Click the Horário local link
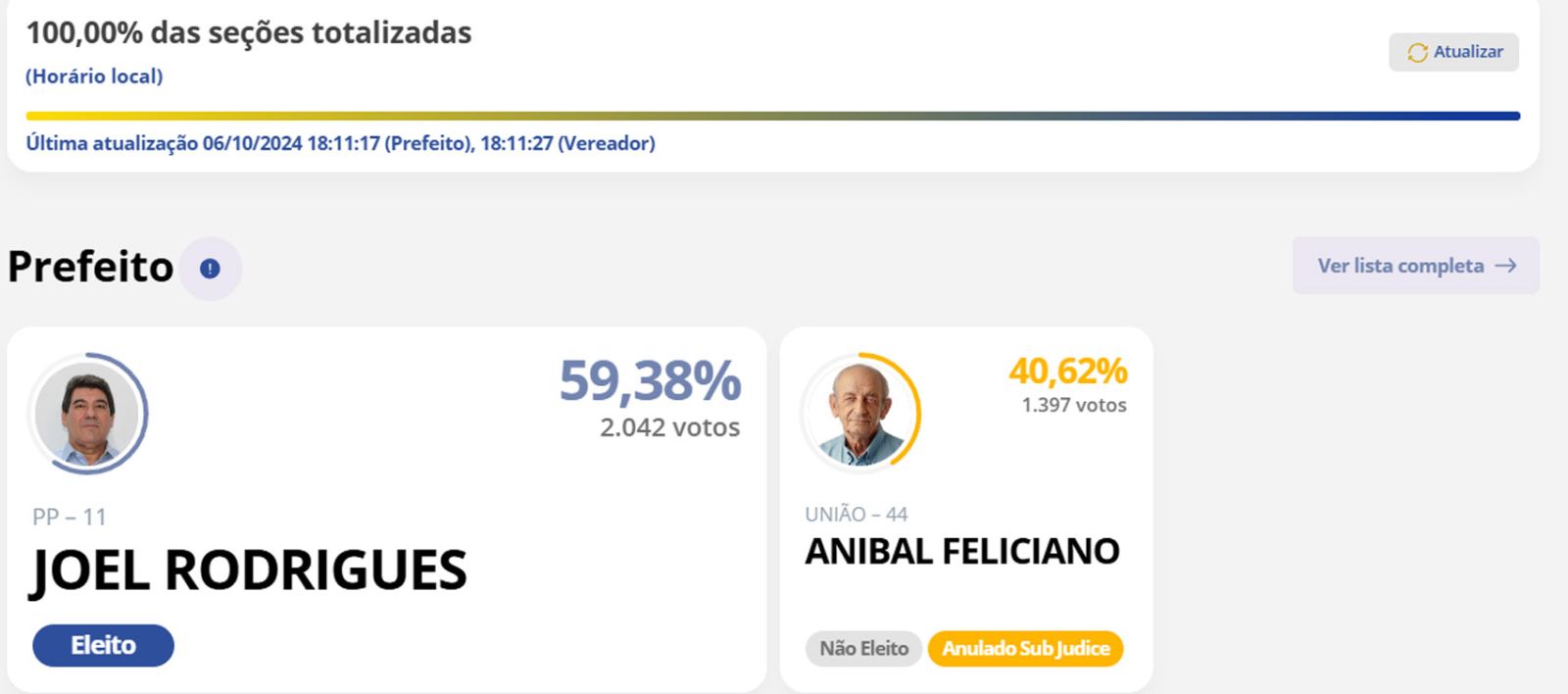 point(94,76)
